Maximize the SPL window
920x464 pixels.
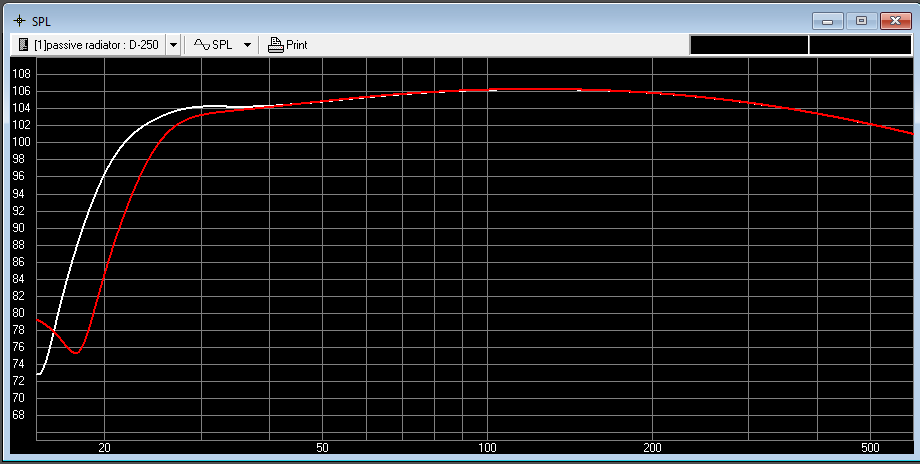[861, 21]
